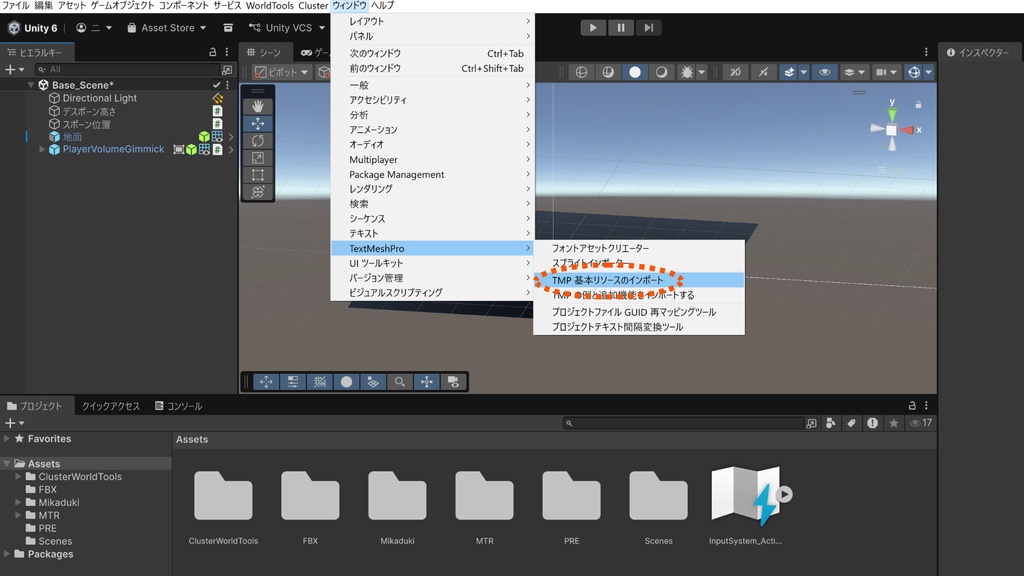This screenshot has height=576, width=1024.
Task: Select the Rect transform tool
Action: click(258, 174)
